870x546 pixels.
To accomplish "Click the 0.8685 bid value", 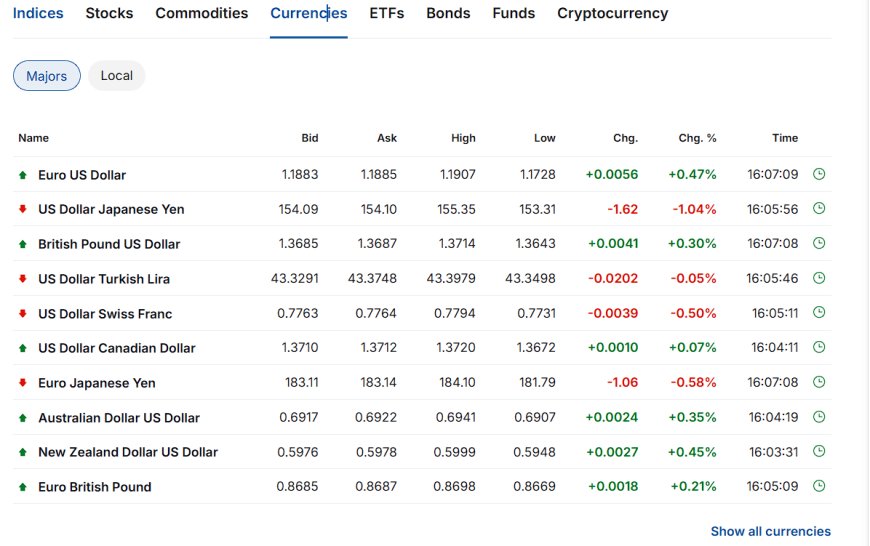I will [x=297, y=487].
